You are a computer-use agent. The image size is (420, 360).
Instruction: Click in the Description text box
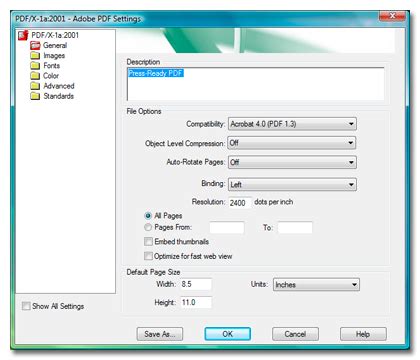(255, 84)
